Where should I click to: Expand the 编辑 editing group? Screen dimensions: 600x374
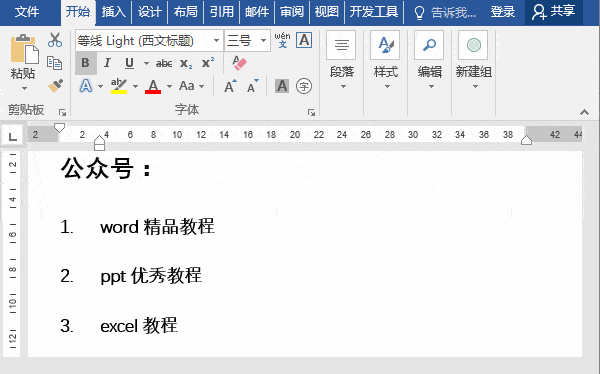tap(430, 61)
